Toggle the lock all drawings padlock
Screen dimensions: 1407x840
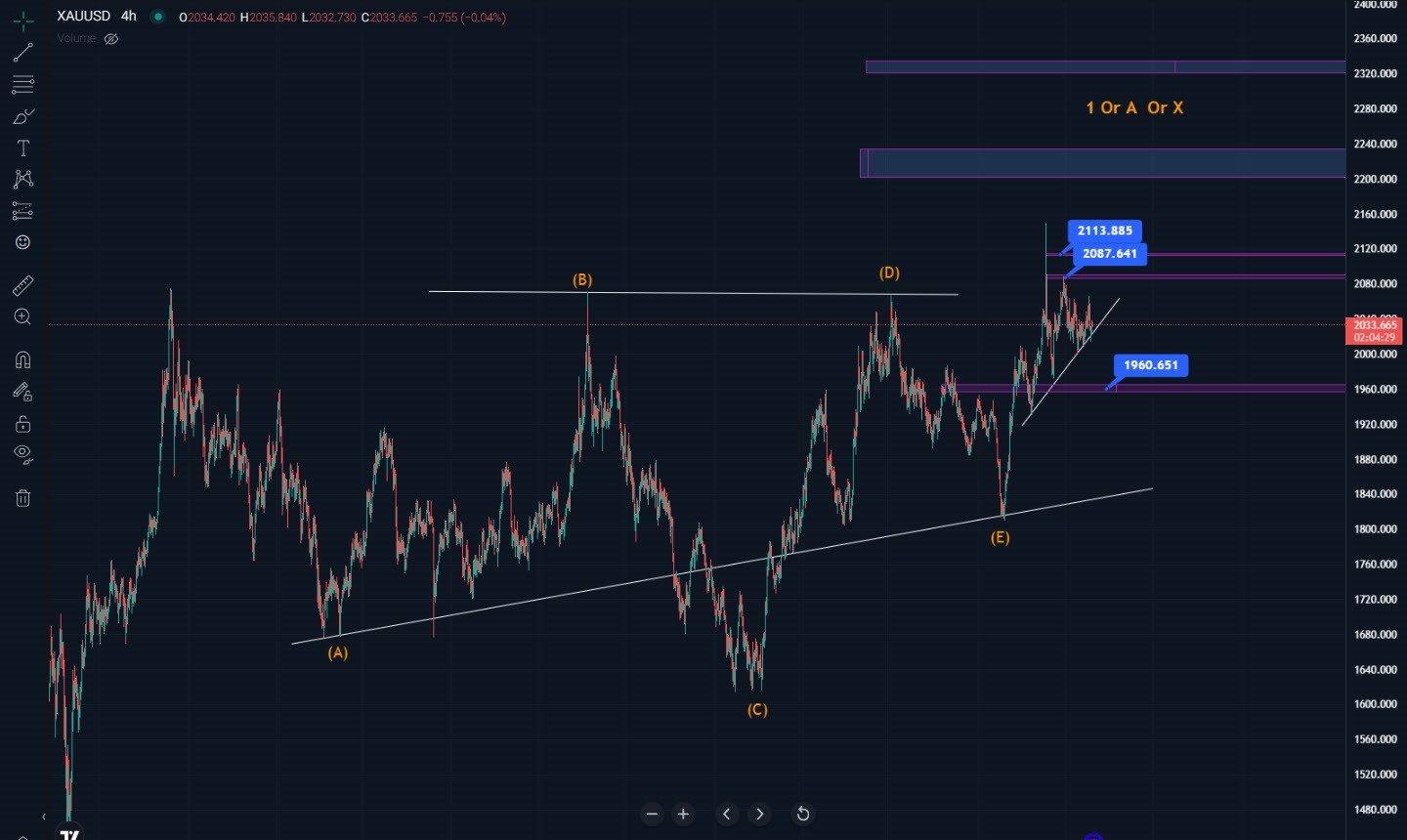[x=22, y=424]
